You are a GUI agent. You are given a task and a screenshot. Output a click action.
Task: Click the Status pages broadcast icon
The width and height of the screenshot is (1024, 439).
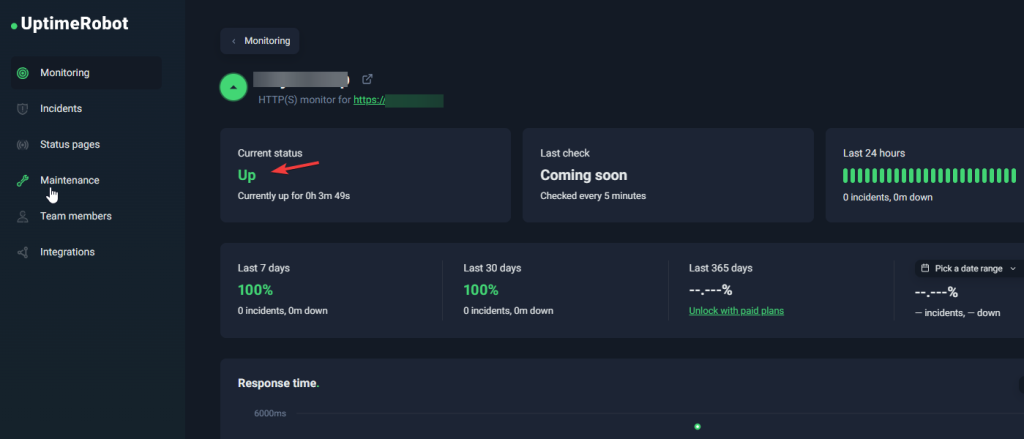pos(23,144)
